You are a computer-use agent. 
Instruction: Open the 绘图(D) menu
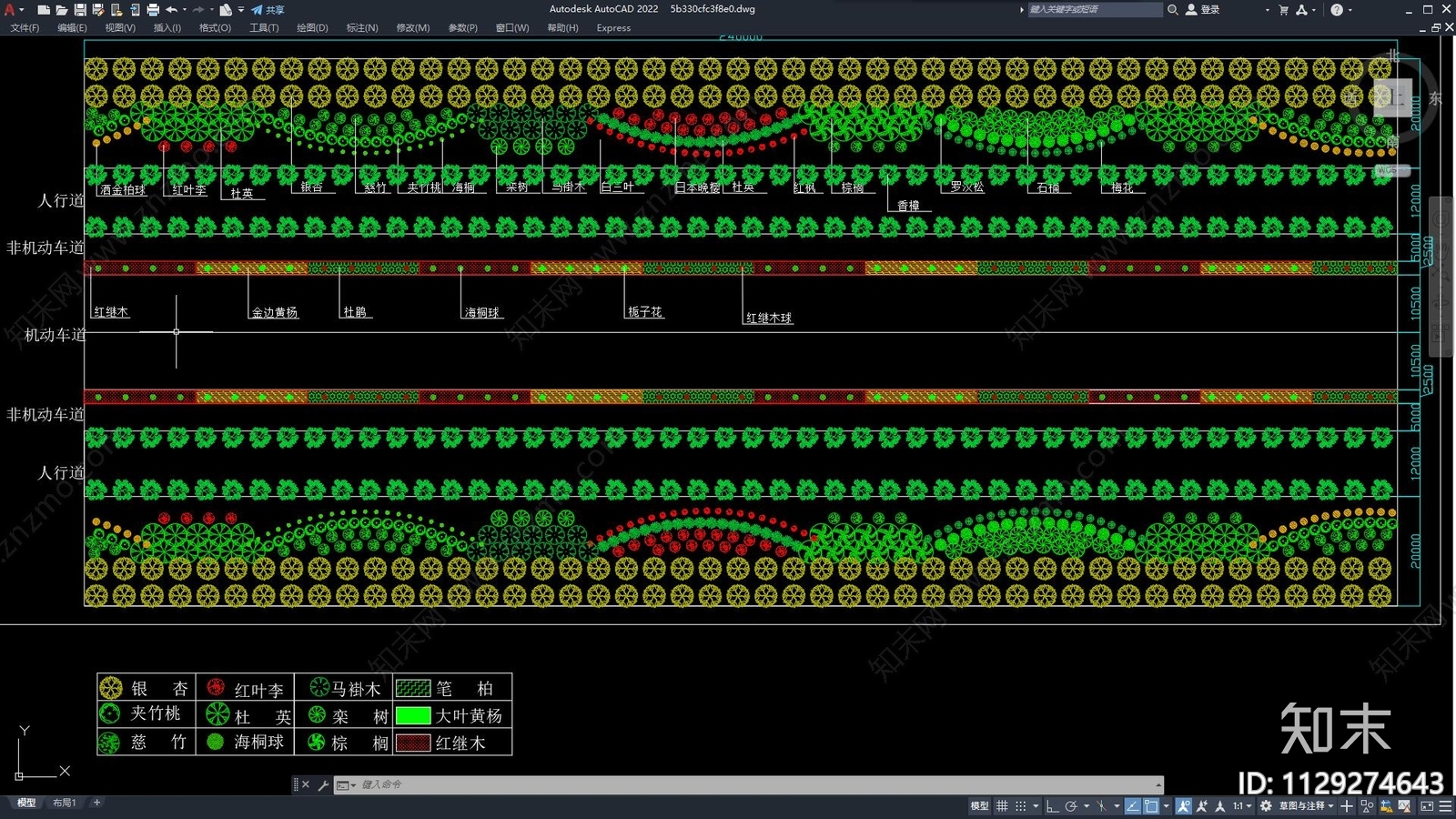pyautogui.click(x=312, y=28)
